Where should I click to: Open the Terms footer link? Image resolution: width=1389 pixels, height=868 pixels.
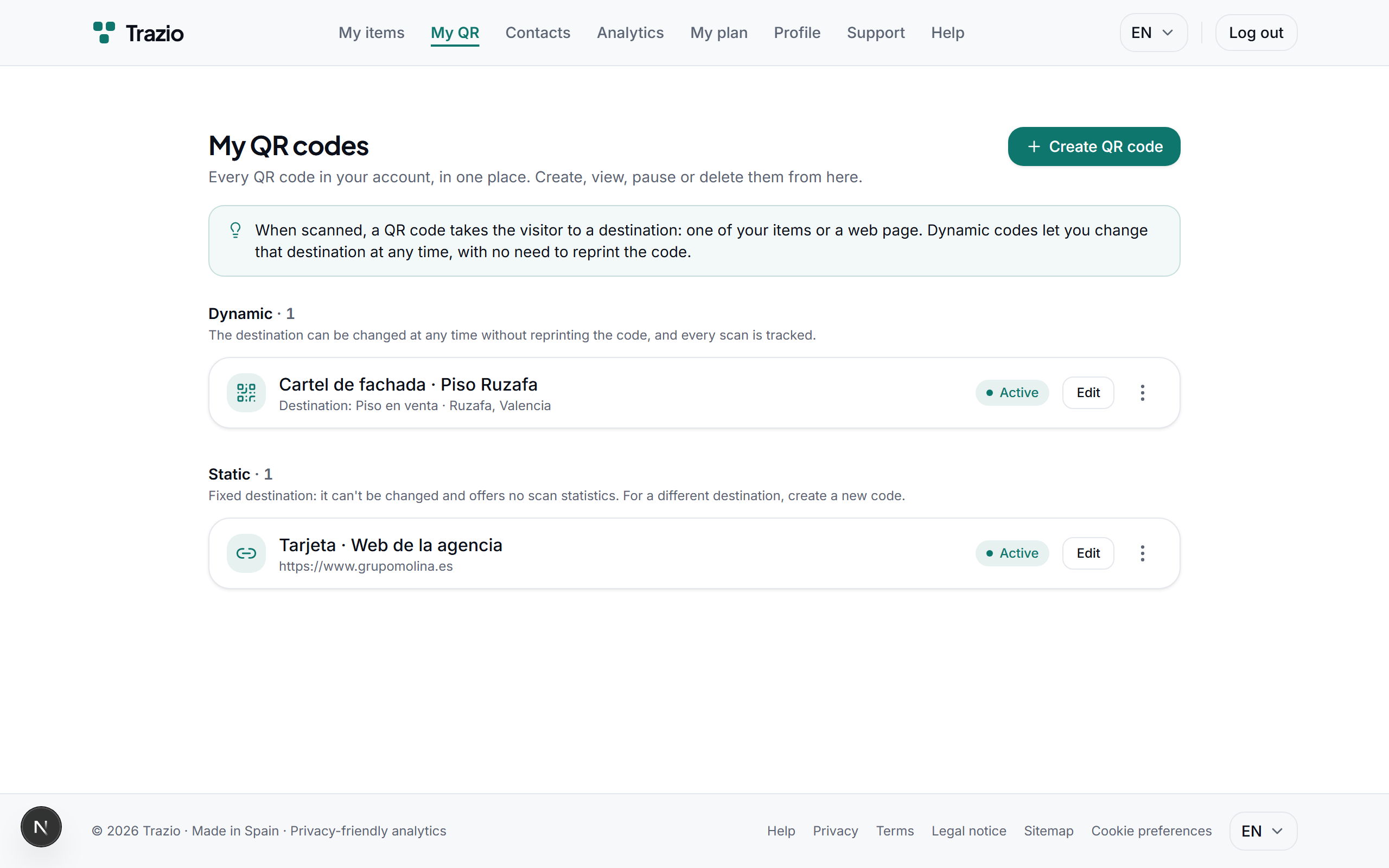coord(895,831)
